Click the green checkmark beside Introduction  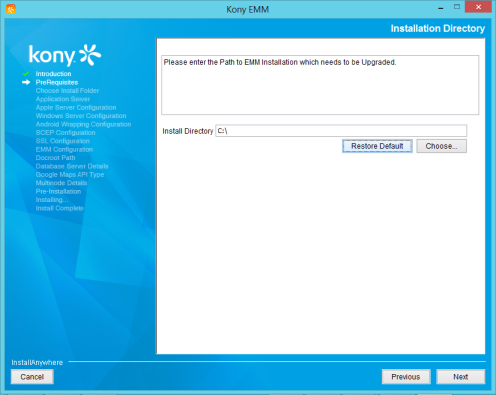coord(26,74)
